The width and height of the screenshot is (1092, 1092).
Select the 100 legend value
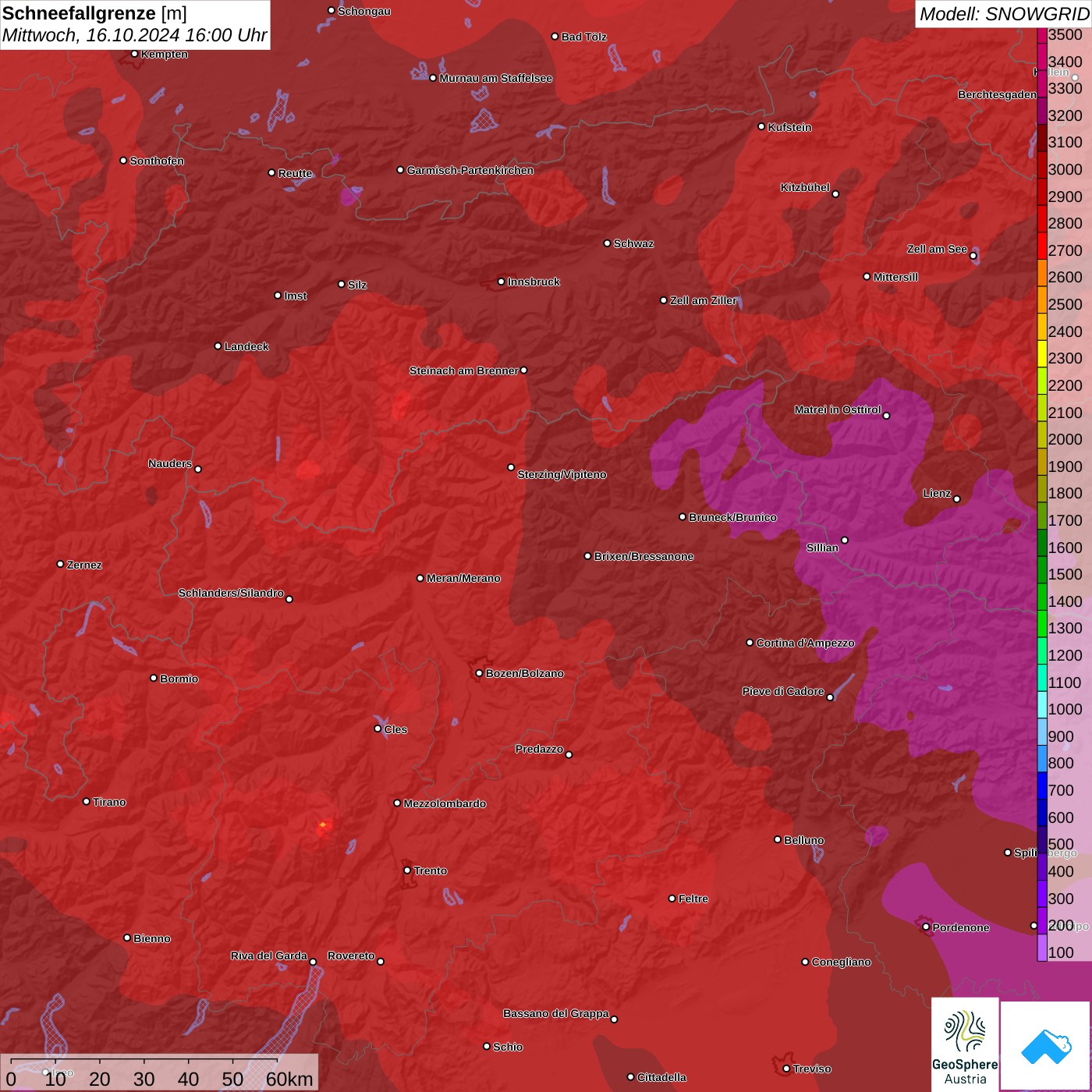(x=1061, y=952)
